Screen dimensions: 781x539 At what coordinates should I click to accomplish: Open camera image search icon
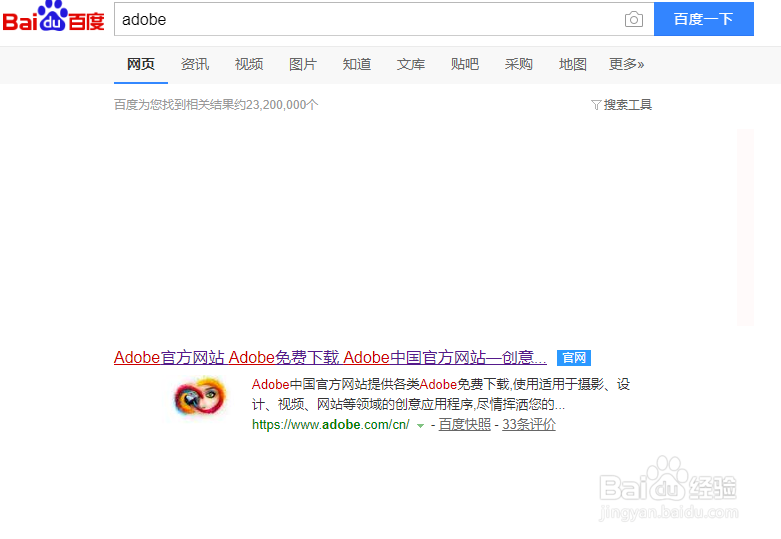tap(634, 19)
